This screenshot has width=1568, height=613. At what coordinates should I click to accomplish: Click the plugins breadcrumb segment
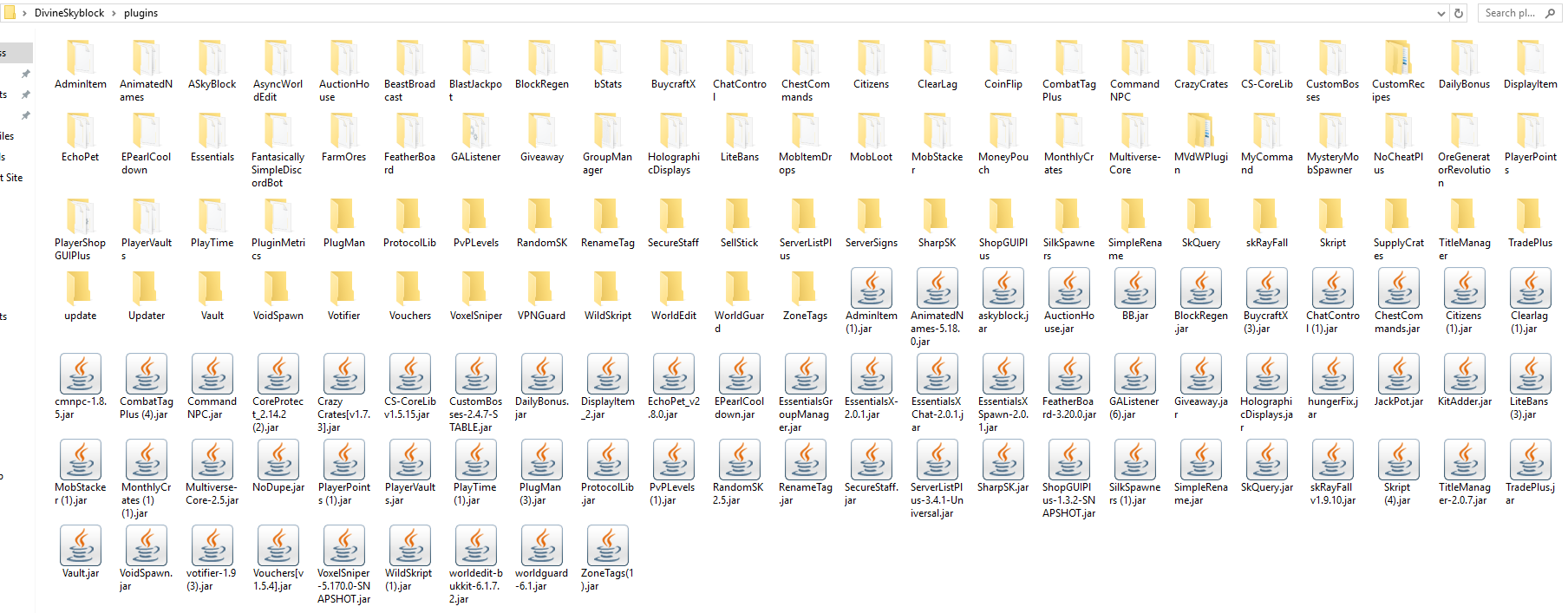(x=140, y=13)
